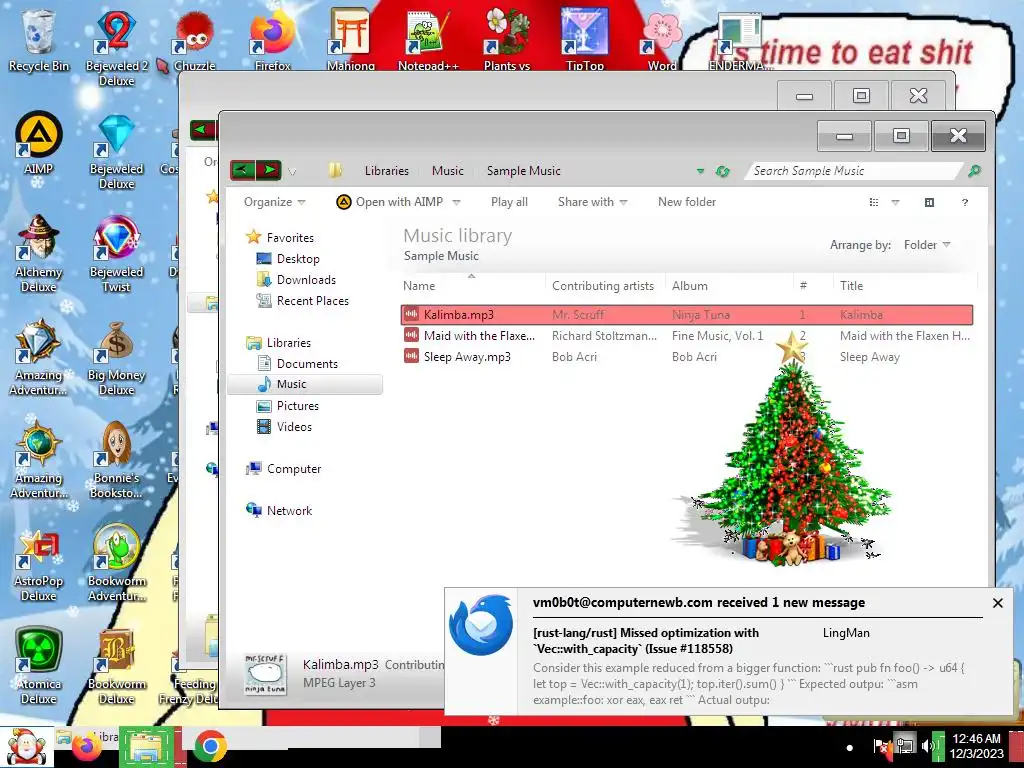
Task: Select AstroPop Deluxe desktop shortcut
Action: point(39,564)
